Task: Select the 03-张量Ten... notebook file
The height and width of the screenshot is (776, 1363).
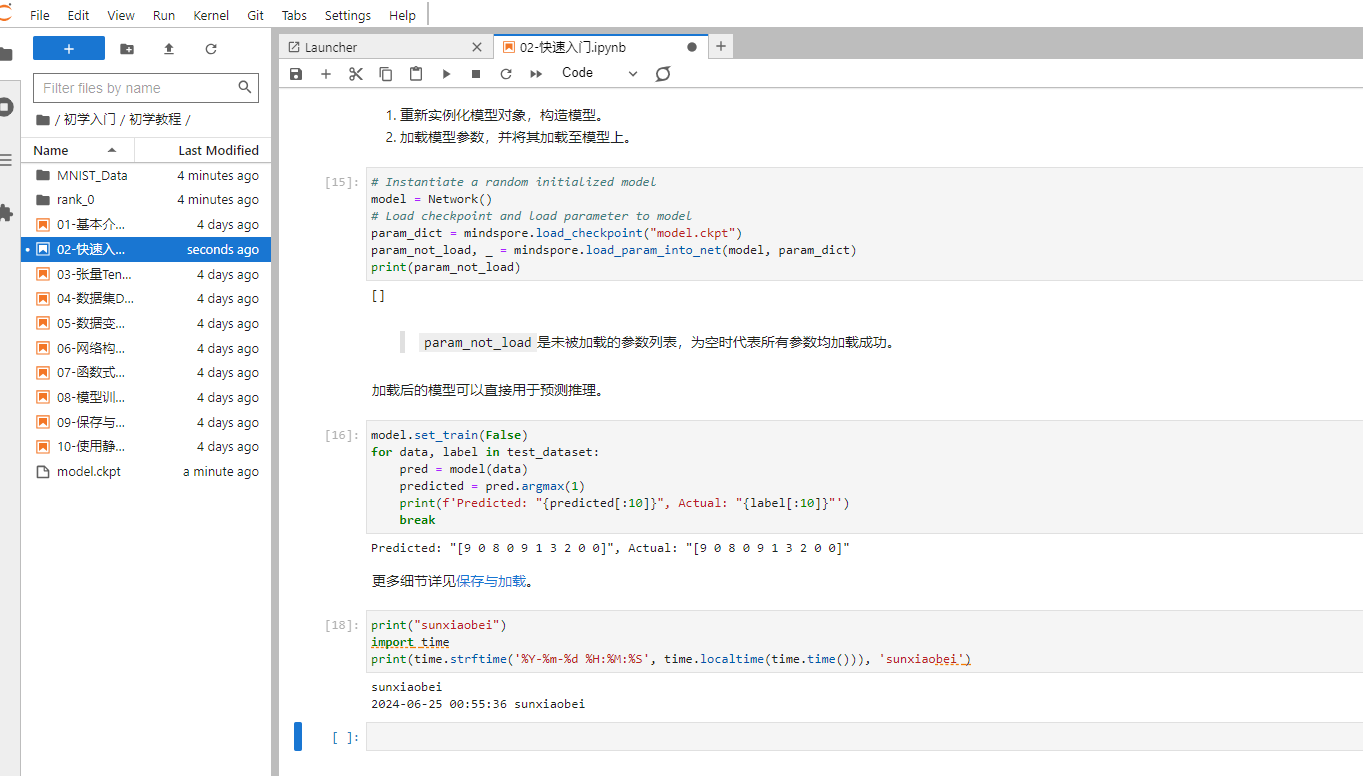Action: click(146, 274)
